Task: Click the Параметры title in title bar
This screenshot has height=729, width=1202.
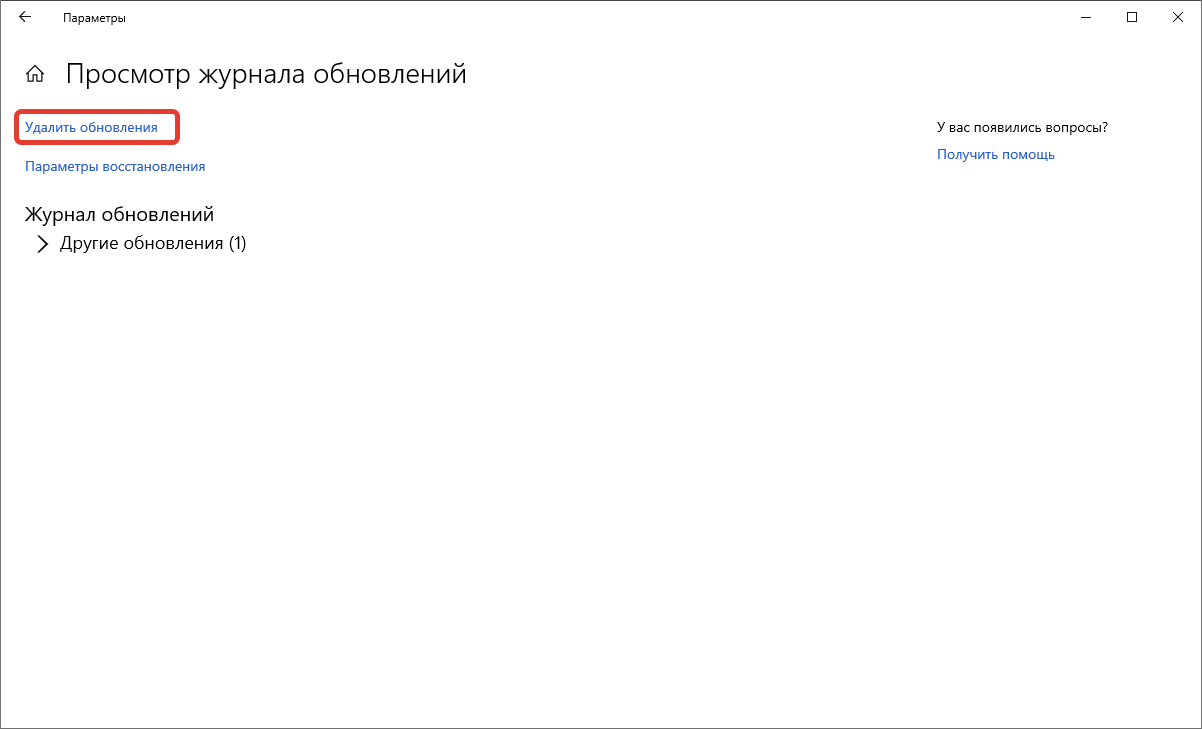Action: click(x=94, y=18)
